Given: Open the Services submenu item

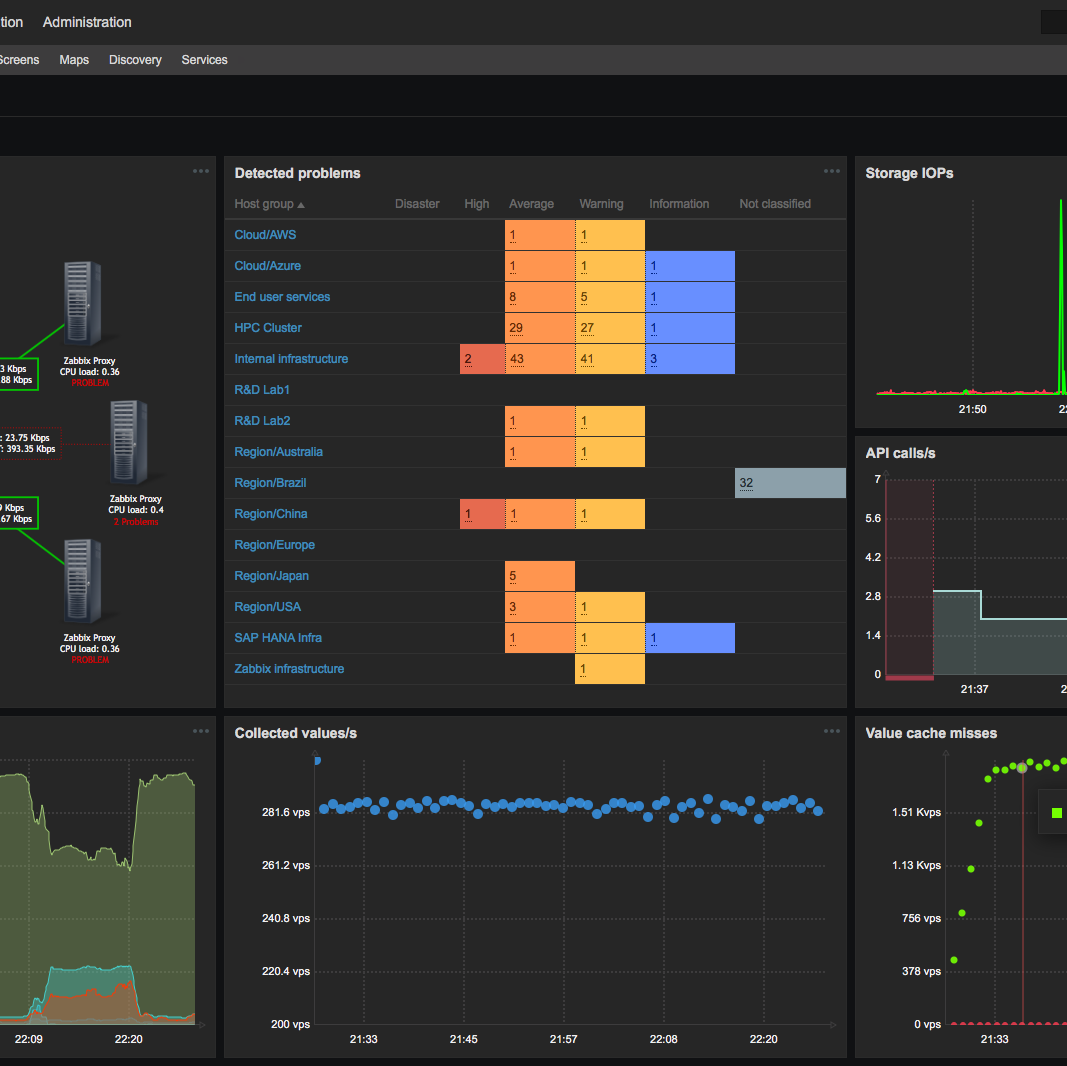Looking at the screenshot, I should (x=204, y=60).
